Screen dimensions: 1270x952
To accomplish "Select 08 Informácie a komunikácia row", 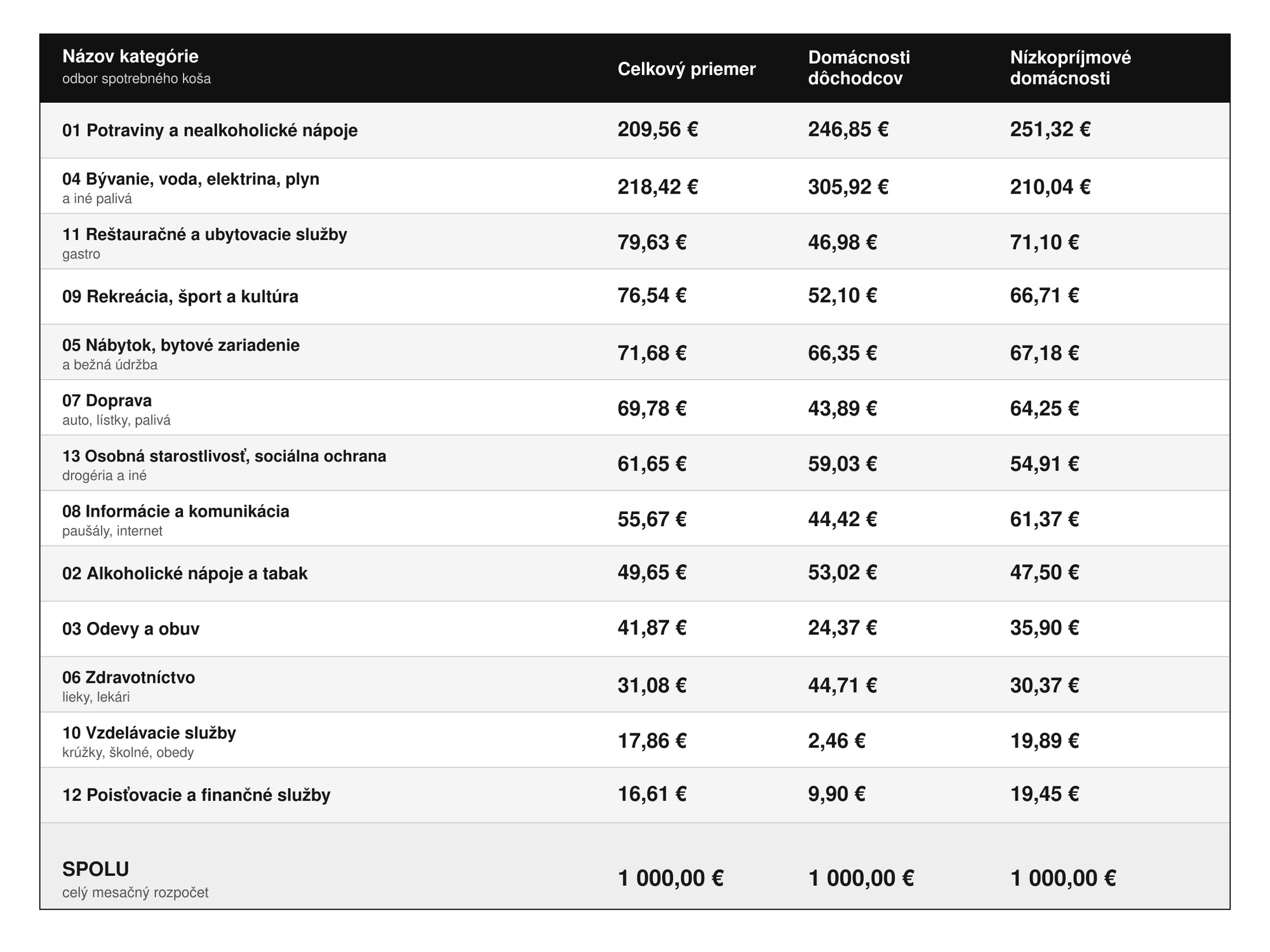I will tap(635, 519).
